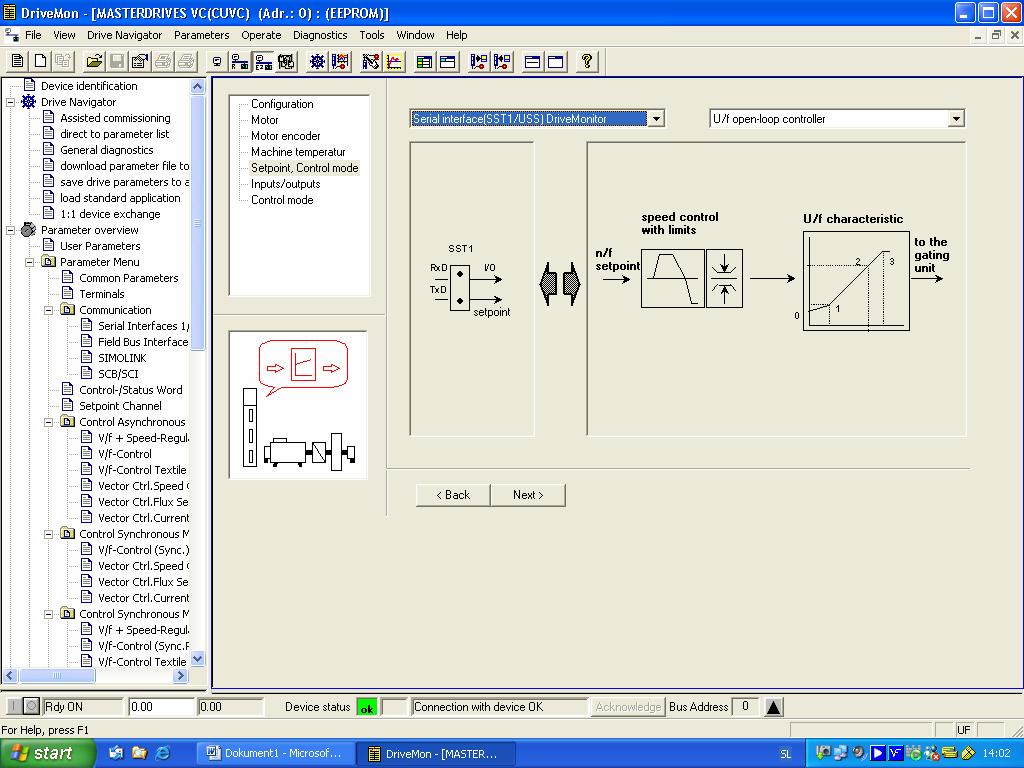This screenshot has width=1024, height=768.
Task: Click the folder icon beside Communication
Action: pos(67,310)
